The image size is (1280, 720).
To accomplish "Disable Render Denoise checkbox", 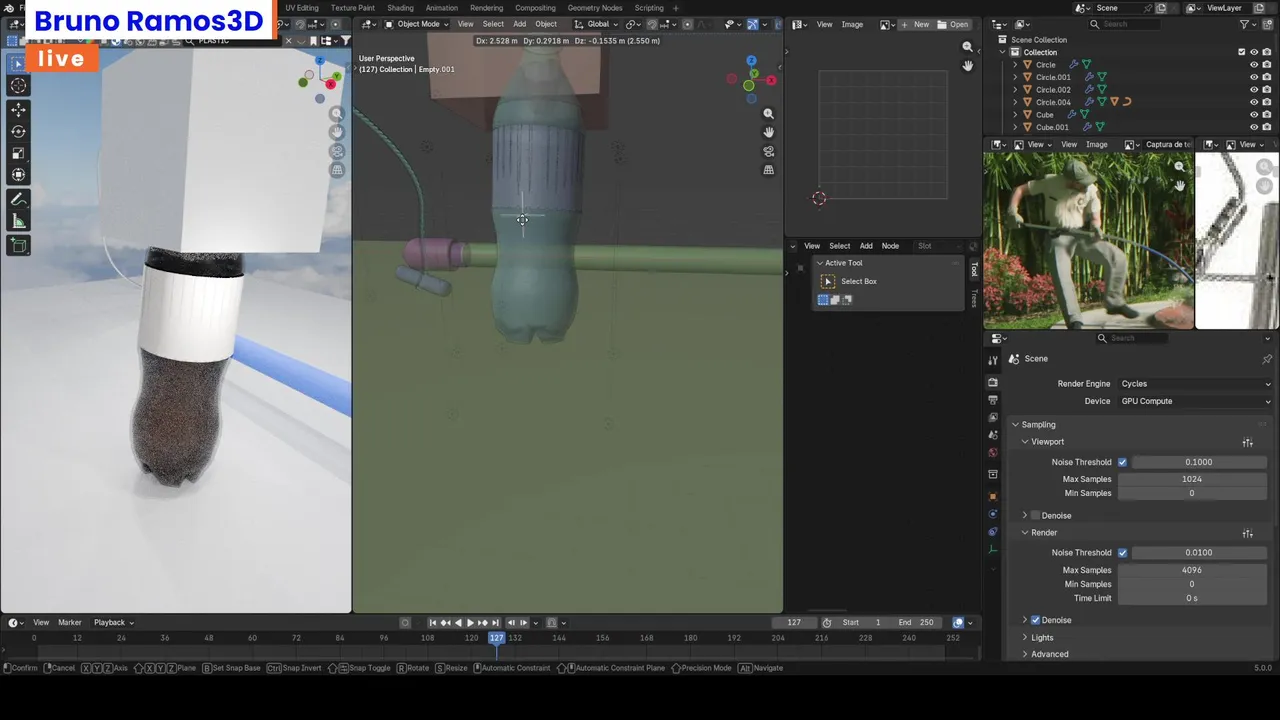I will [1035, 620].
